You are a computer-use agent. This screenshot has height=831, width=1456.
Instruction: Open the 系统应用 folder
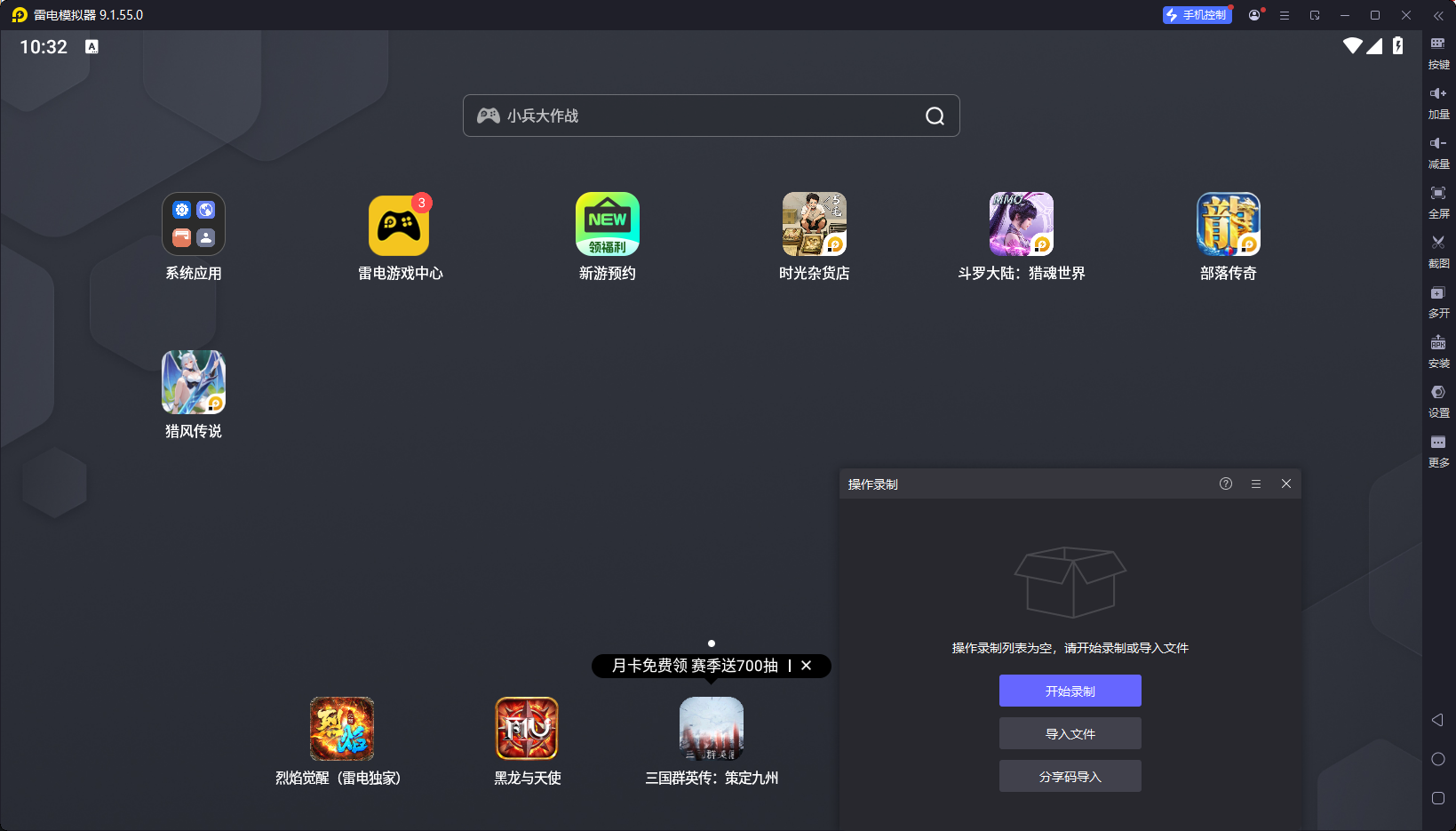click(x=193, y=225)
